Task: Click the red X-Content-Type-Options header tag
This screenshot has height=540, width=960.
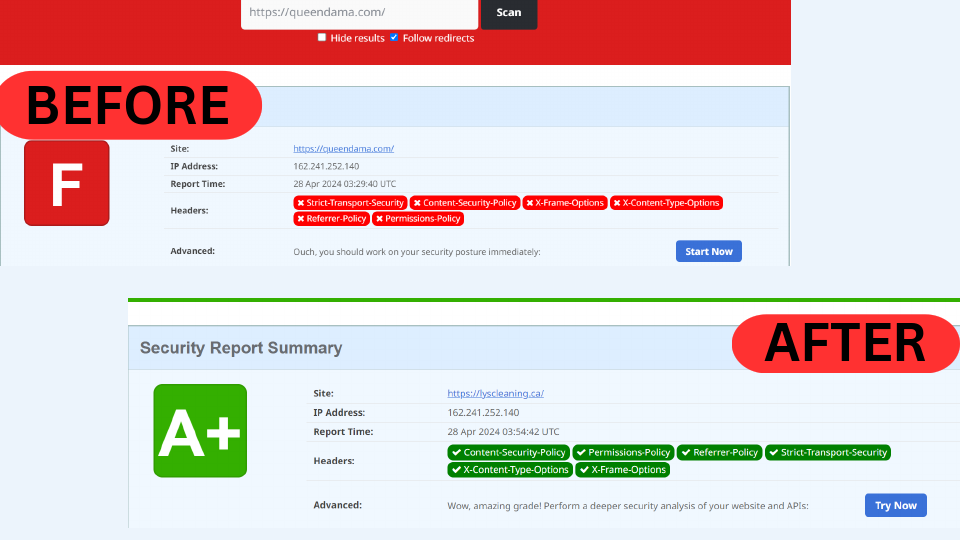Action: [x=666, y=203]
